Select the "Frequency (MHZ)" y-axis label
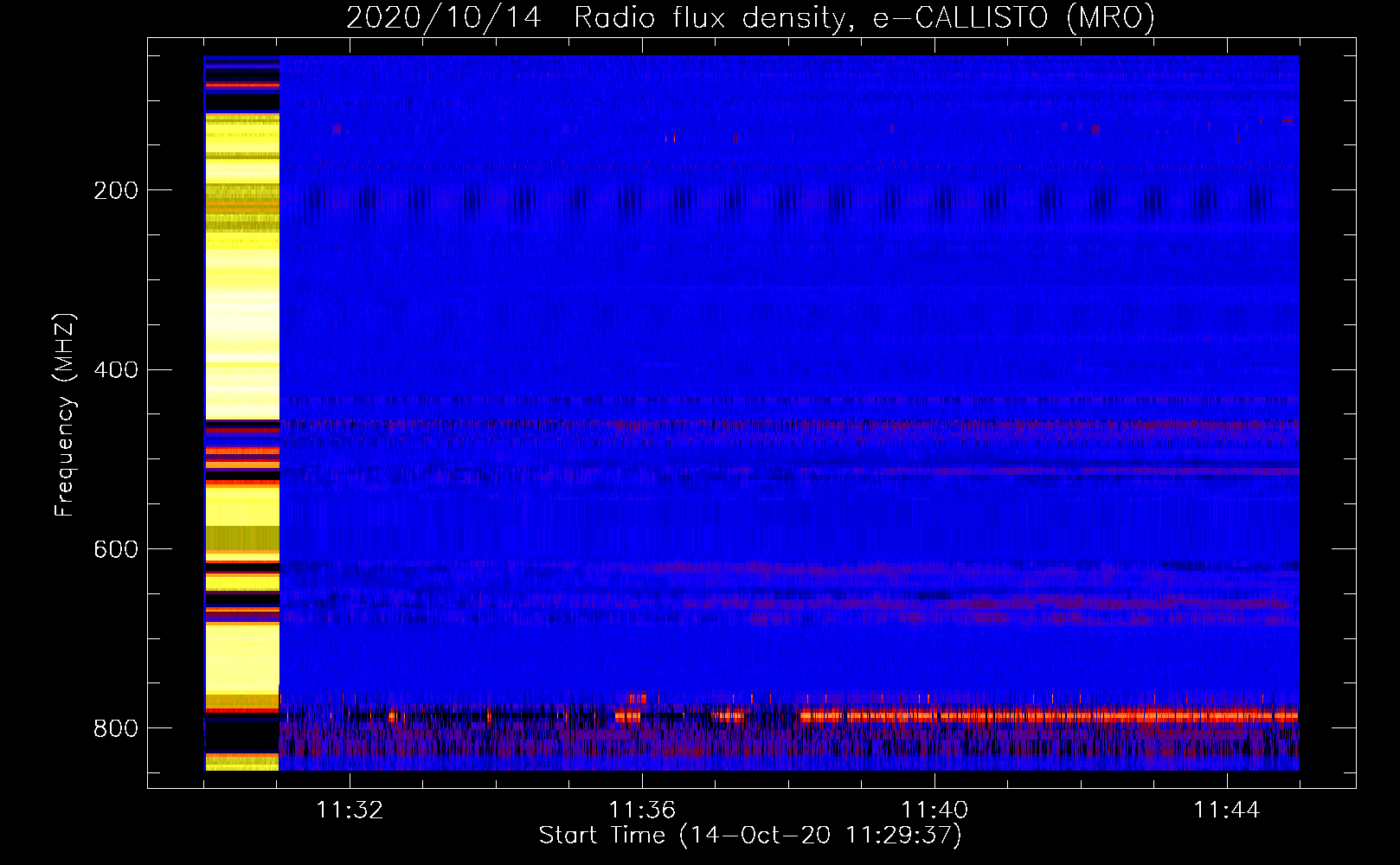 pos(65,415)
